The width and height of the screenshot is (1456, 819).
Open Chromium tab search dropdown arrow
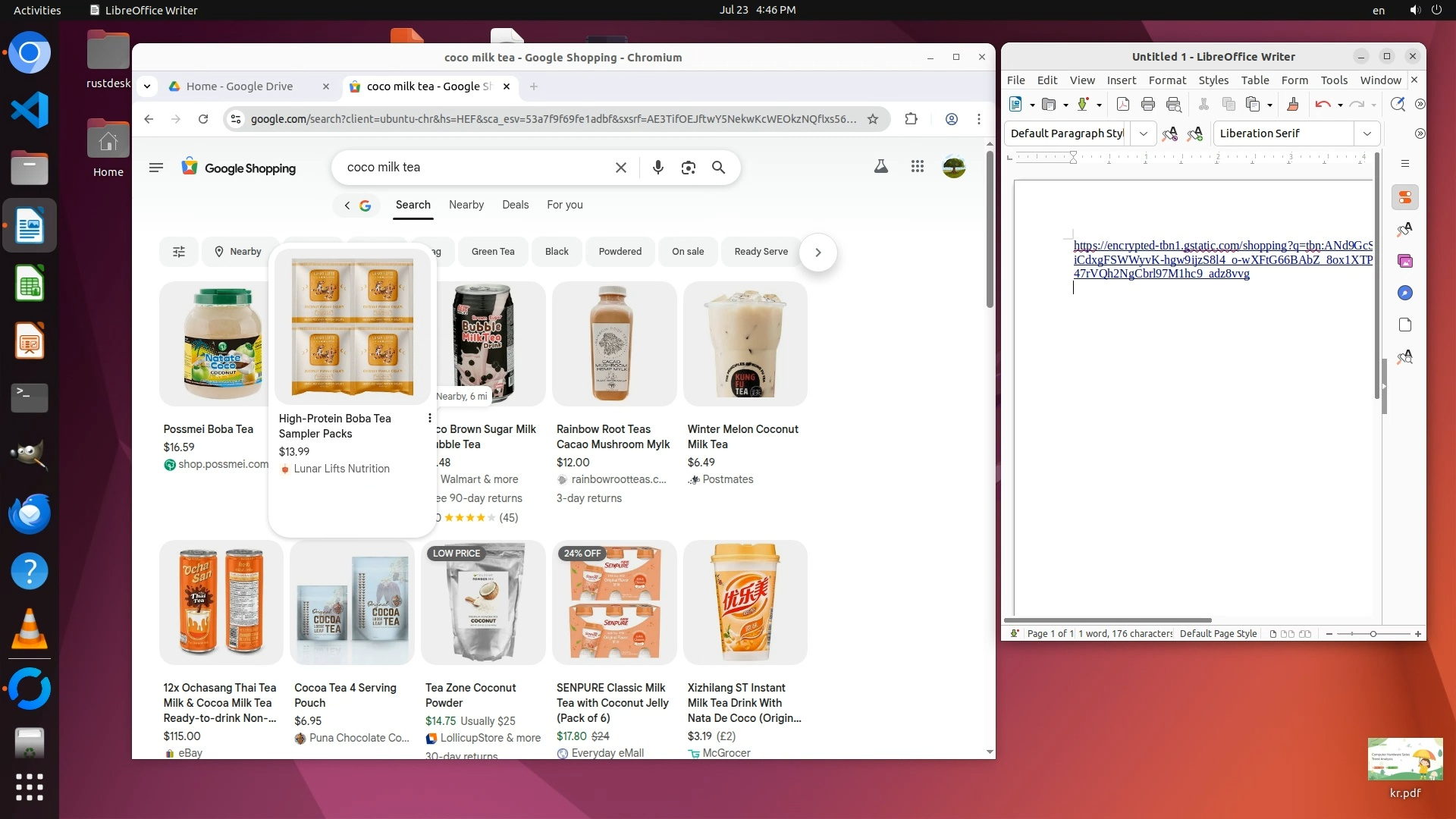pyautogui.click(x=147, y=86)
